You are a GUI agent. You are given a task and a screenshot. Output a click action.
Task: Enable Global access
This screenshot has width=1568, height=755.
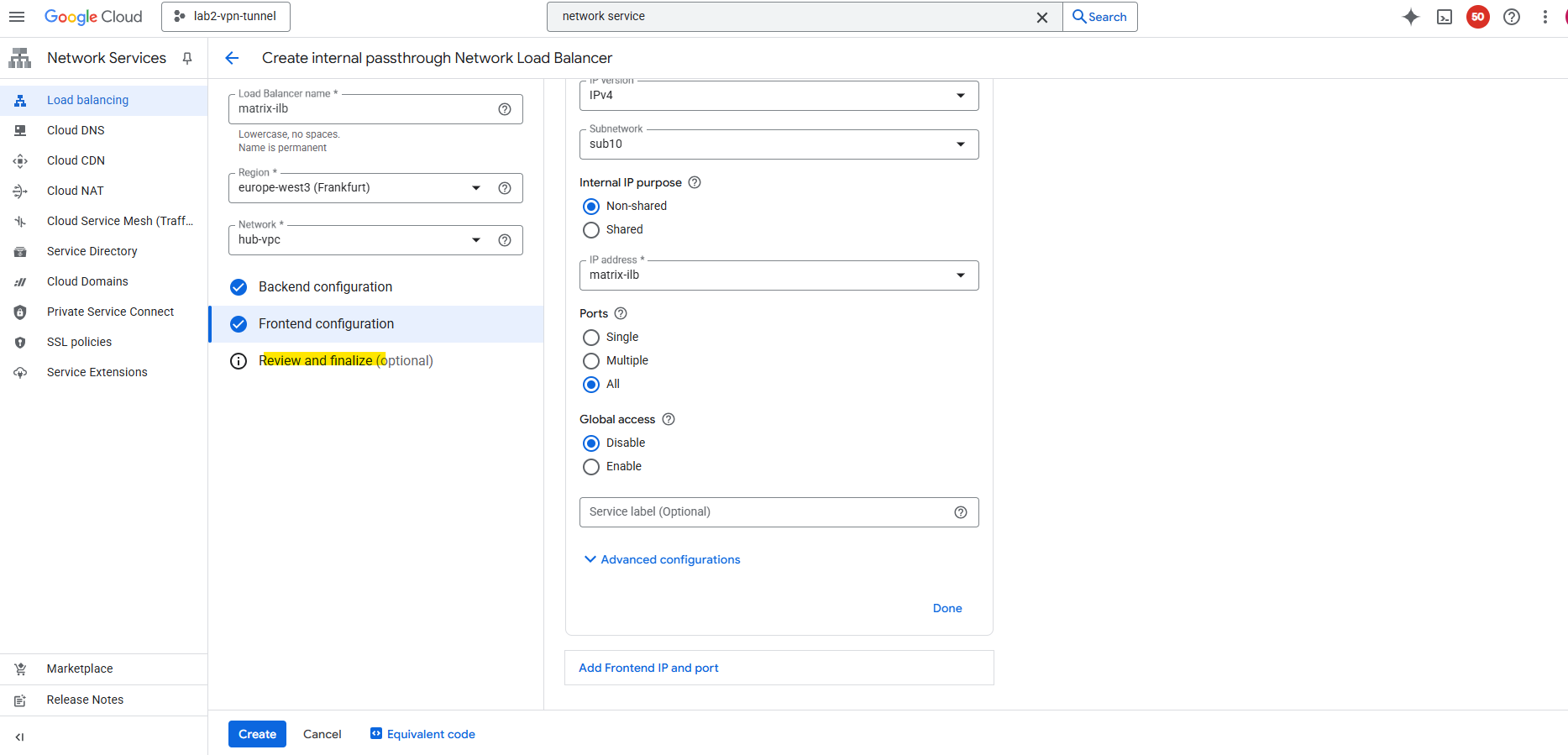(591, 467)
